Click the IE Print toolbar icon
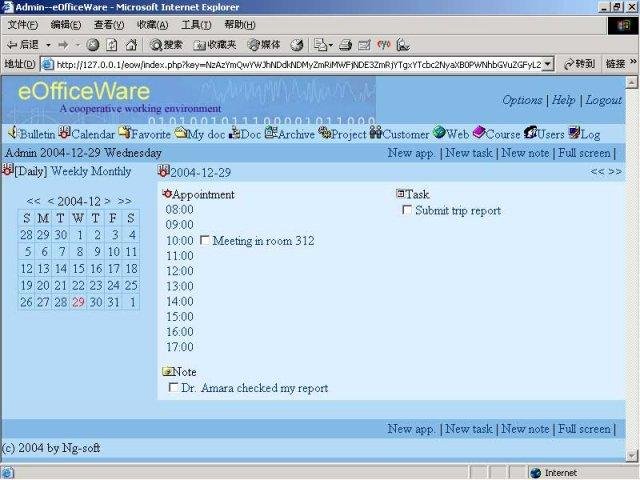The width and height of the screenshot is (640, 480). (x=345, y=45)
